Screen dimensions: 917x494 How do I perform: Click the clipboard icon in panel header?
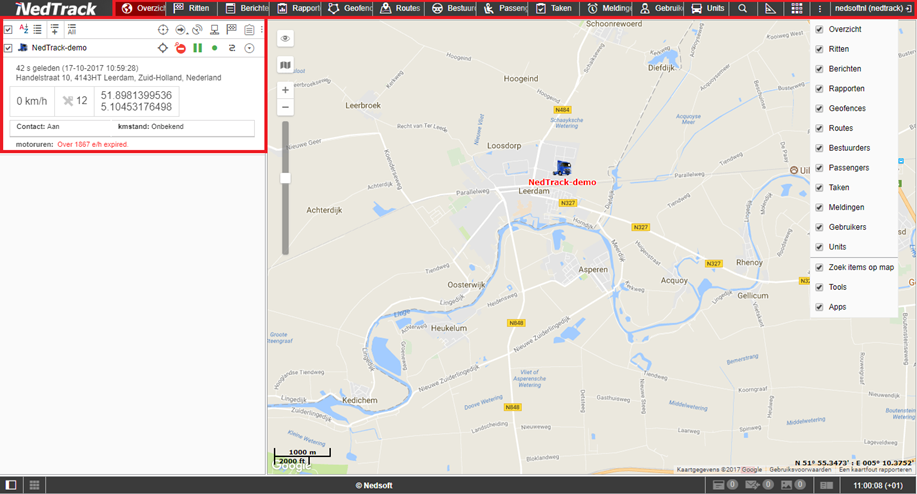[249, 30]
